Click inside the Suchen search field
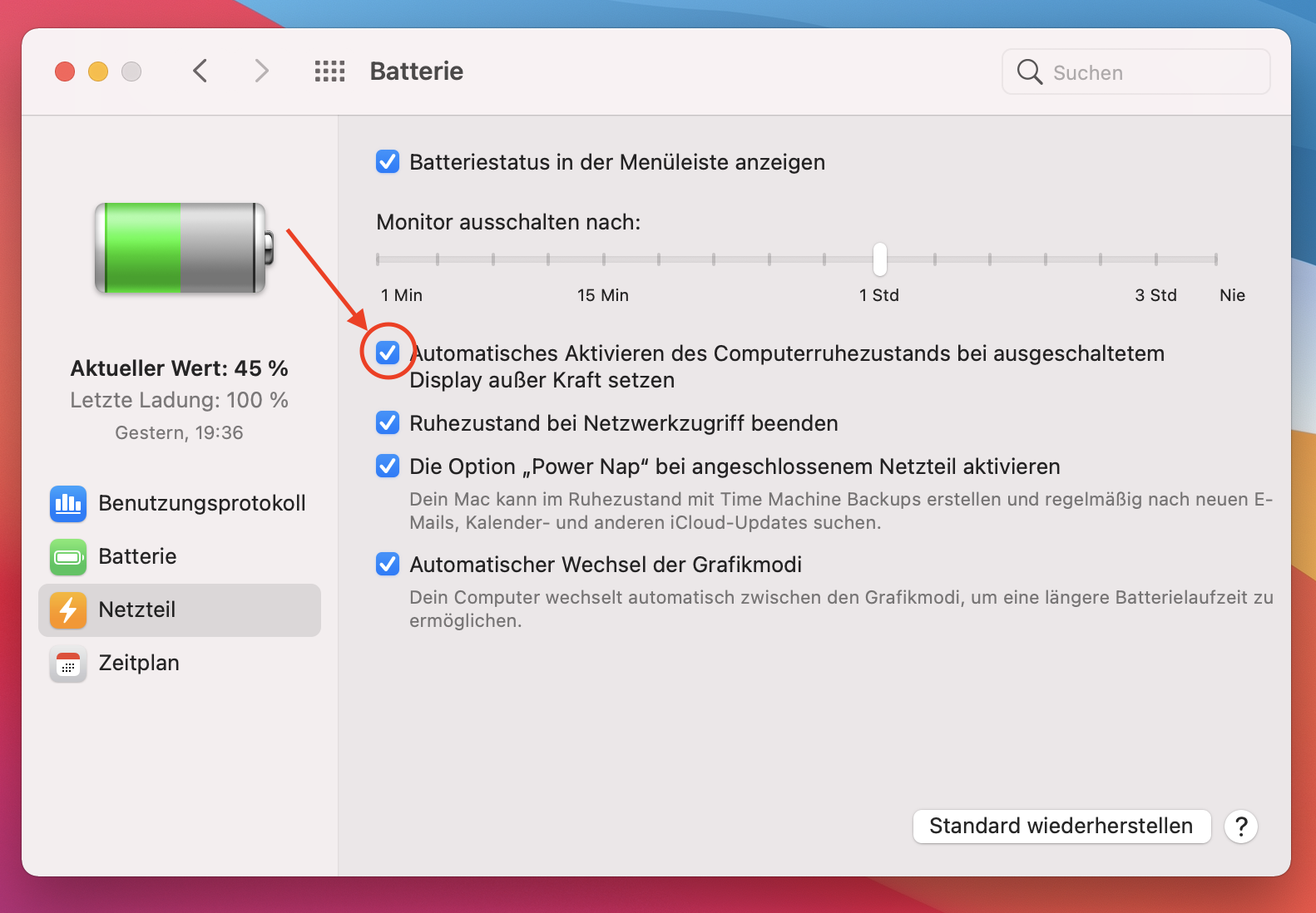1316x913 pixels. tap(1123, 72)
